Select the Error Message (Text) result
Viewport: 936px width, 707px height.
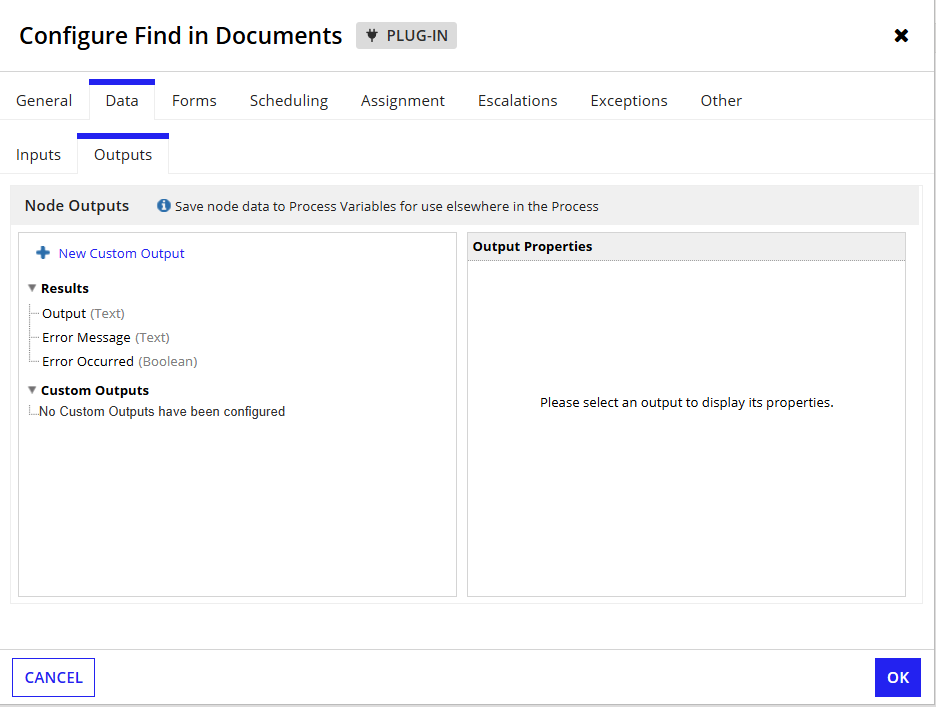click(x=106, y=337)
